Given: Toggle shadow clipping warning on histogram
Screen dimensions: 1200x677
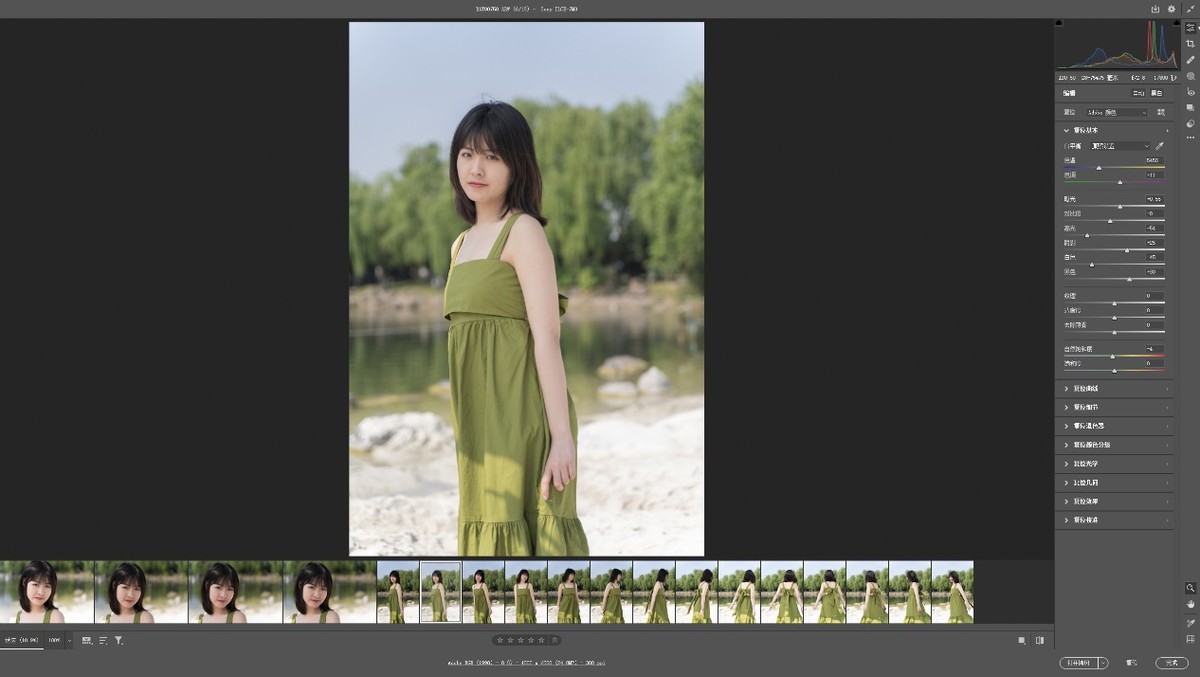Looking at the screenshot, I should 1061,24.
